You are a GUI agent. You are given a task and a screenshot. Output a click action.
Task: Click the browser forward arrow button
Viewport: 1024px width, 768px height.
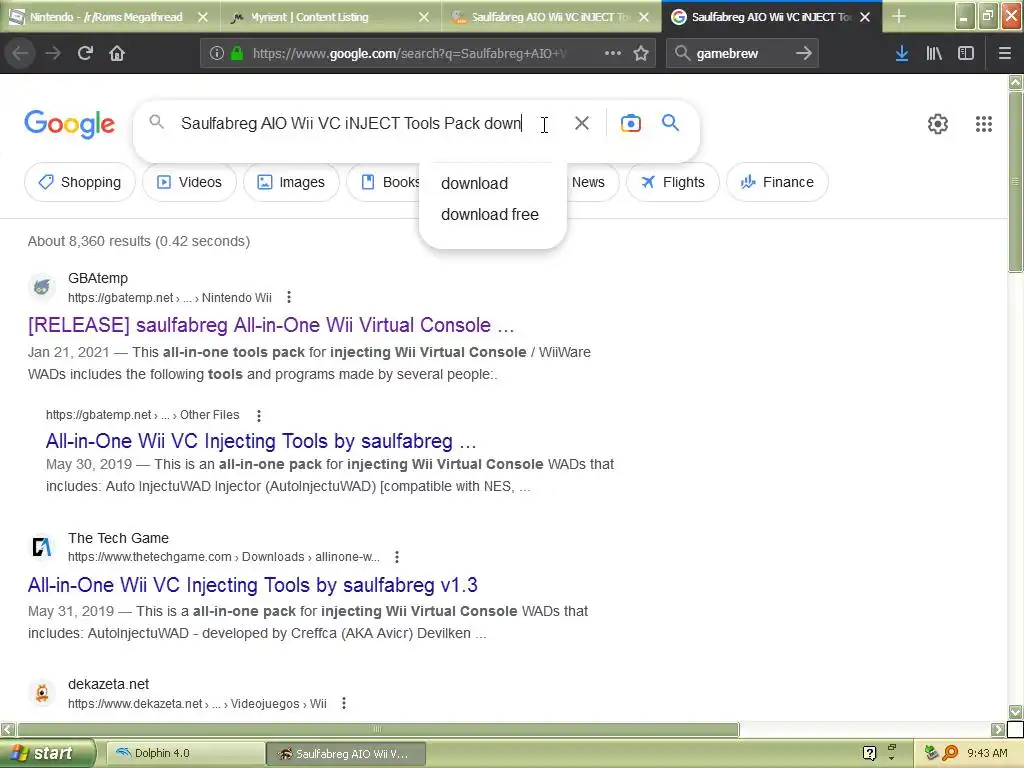pos(53,53)
